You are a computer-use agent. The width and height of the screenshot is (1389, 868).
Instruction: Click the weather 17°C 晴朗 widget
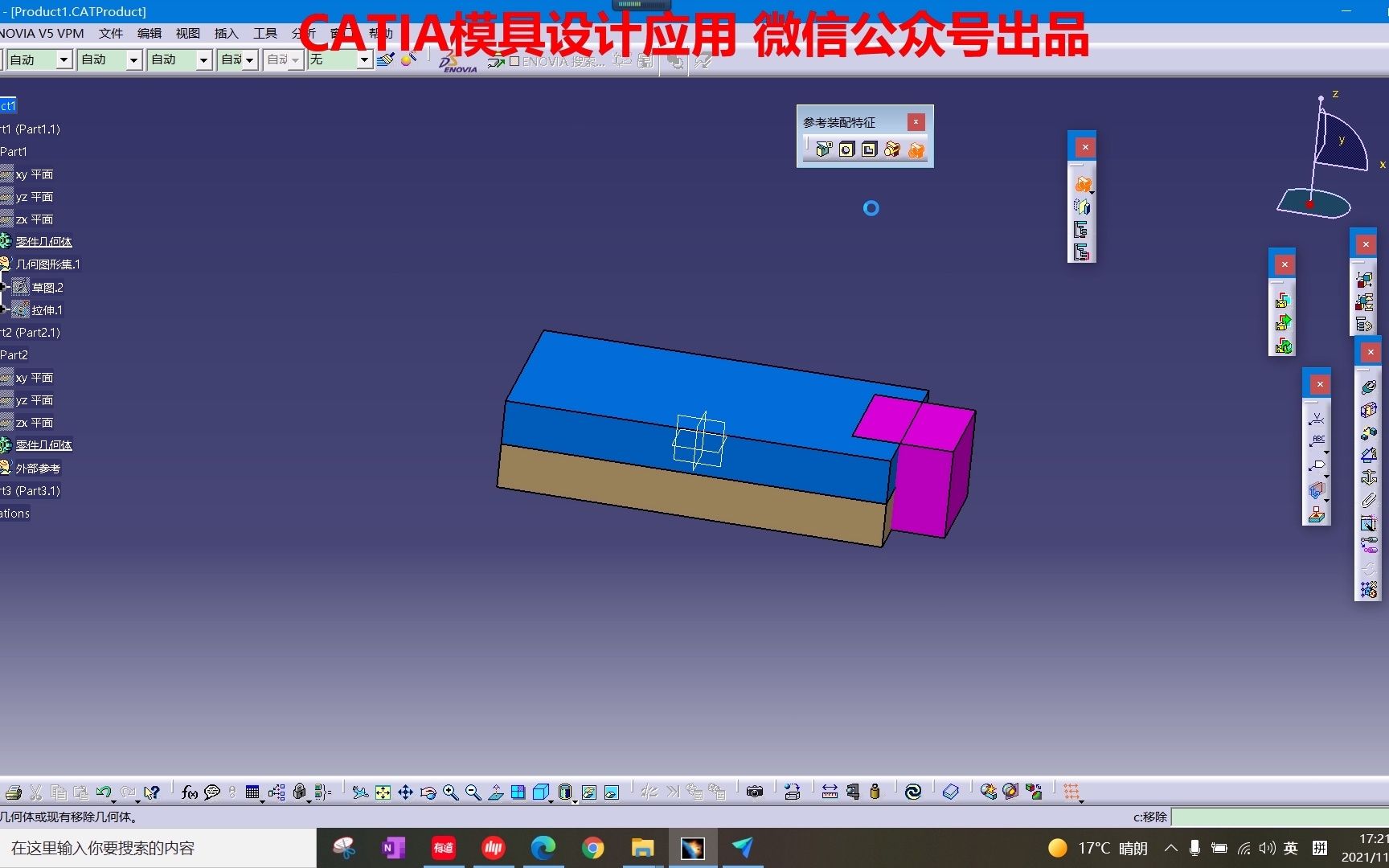(x=1098, y=848)
